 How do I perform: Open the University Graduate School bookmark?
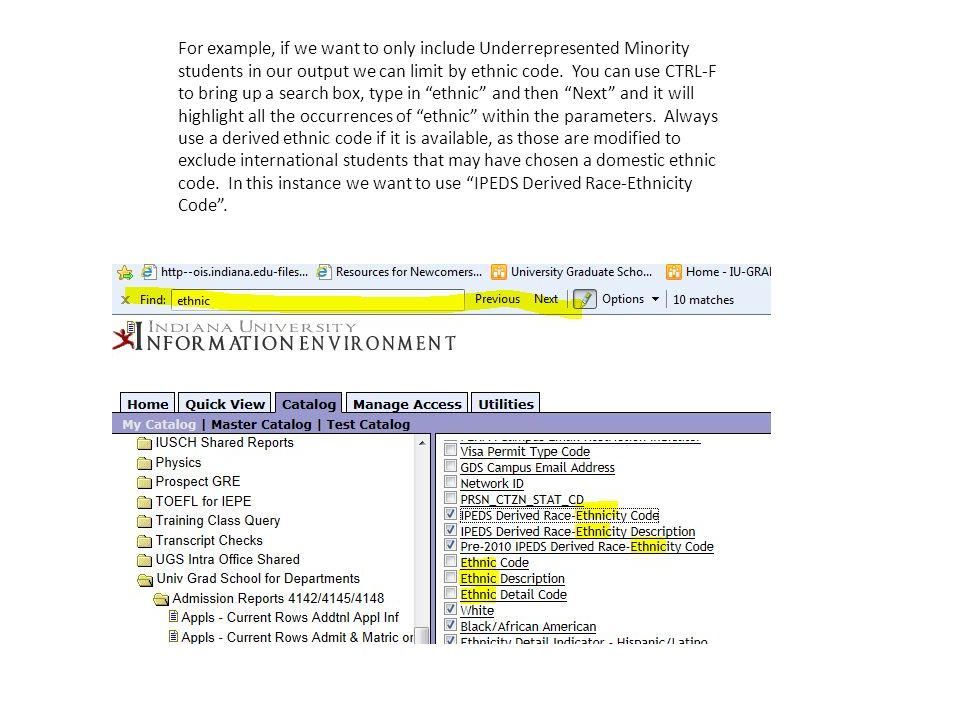click(x=572, y=272)
